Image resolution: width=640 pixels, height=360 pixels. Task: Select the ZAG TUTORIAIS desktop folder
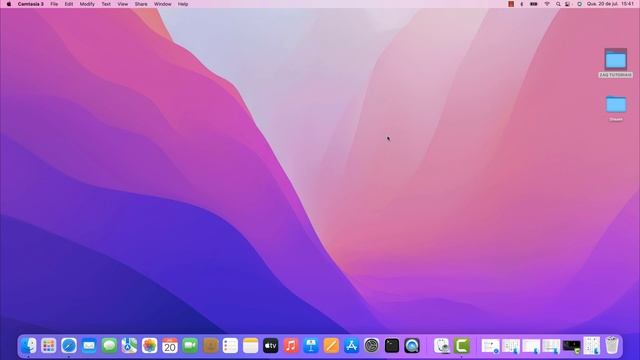[x=616, y=63]
